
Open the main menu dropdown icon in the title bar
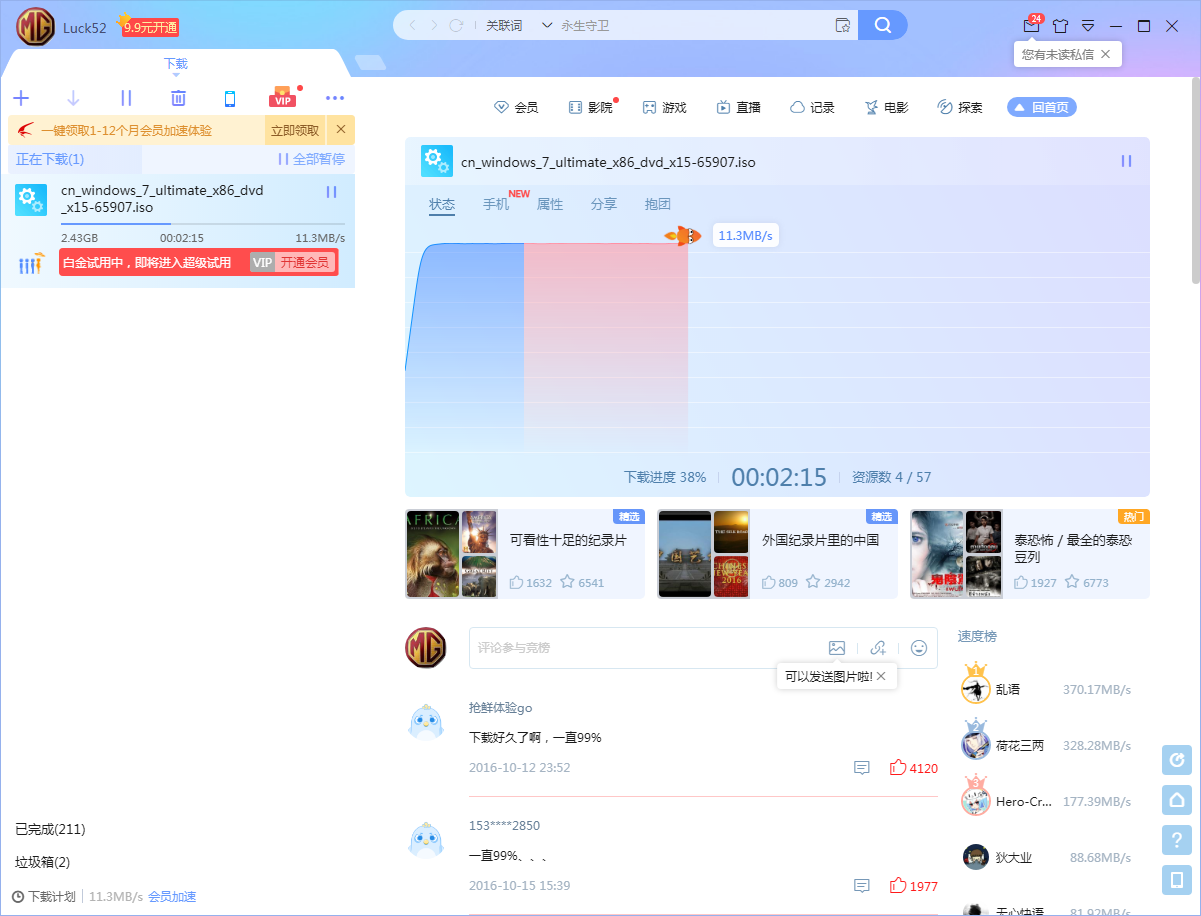[1088, 26]
